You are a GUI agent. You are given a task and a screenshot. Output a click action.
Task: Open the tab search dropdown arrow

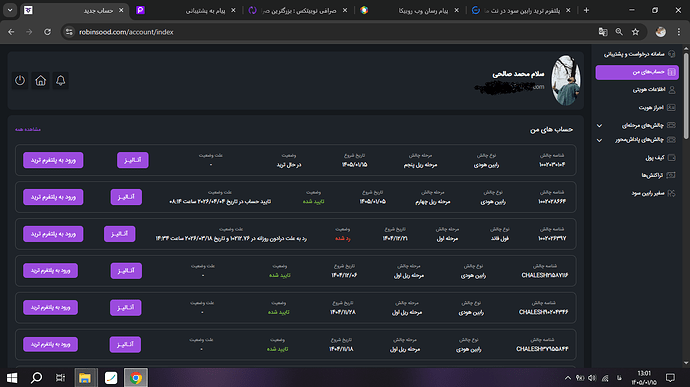click(10, 10)
